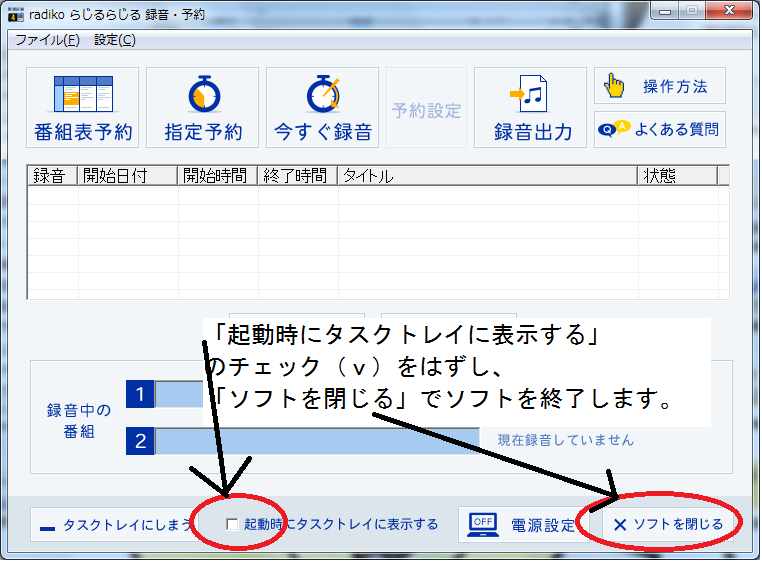Click the 開始時間 column header
This screenshot has height=564, width=762.
(217, 176)
